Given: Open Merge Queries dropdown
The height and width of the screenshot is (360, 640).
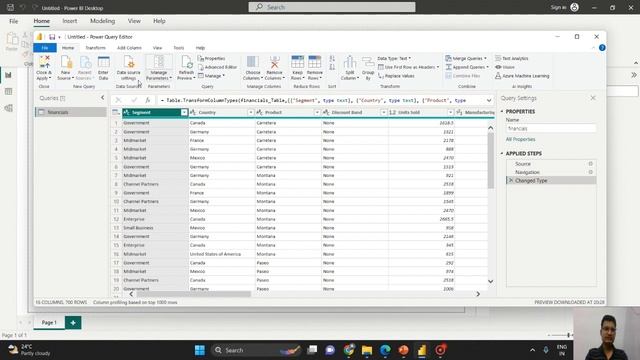Looking at the screenshot, I should pyautogui.click(x=466, y=58).
